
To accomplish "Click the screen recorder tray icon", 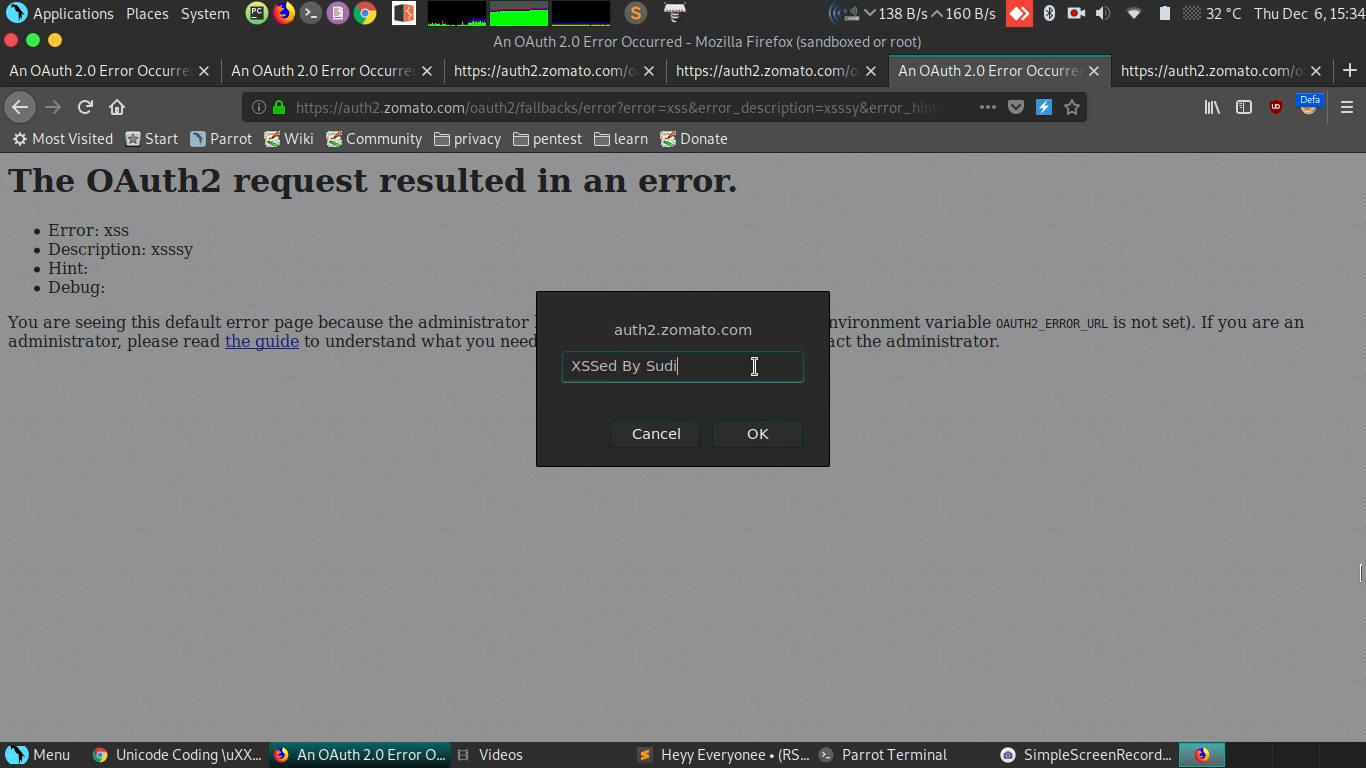I will point(1076,13).
